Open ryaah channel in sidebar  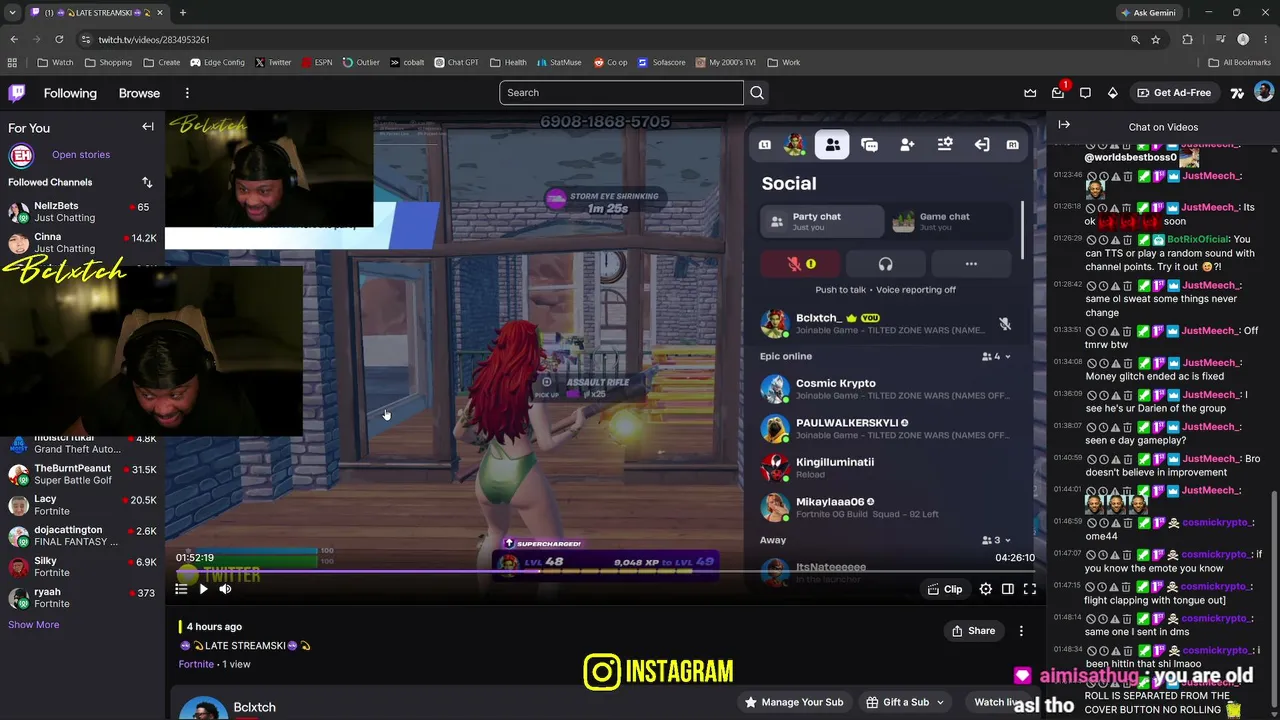pos(82,598)
